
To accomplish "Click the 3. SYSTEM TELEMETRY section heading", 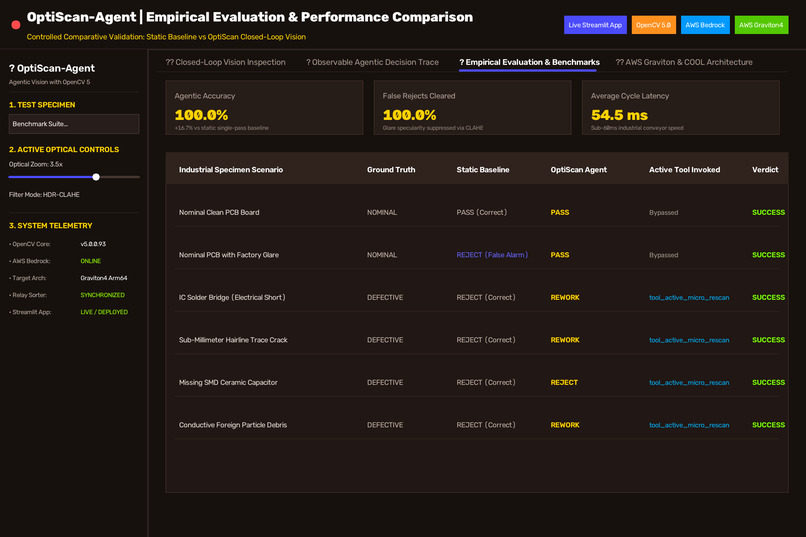I will [x=50, y=226].
